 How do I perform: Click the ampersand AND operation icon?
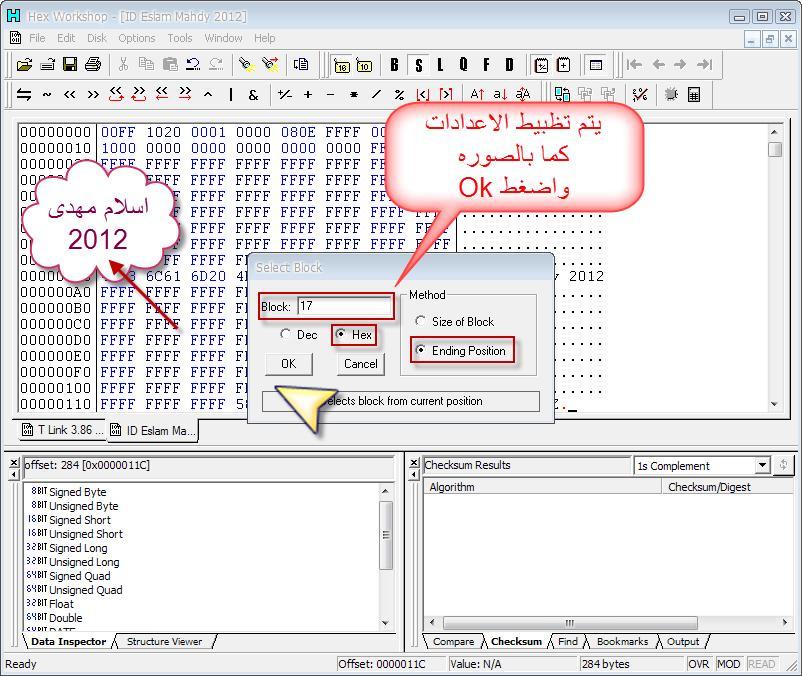tap(253, 95)
